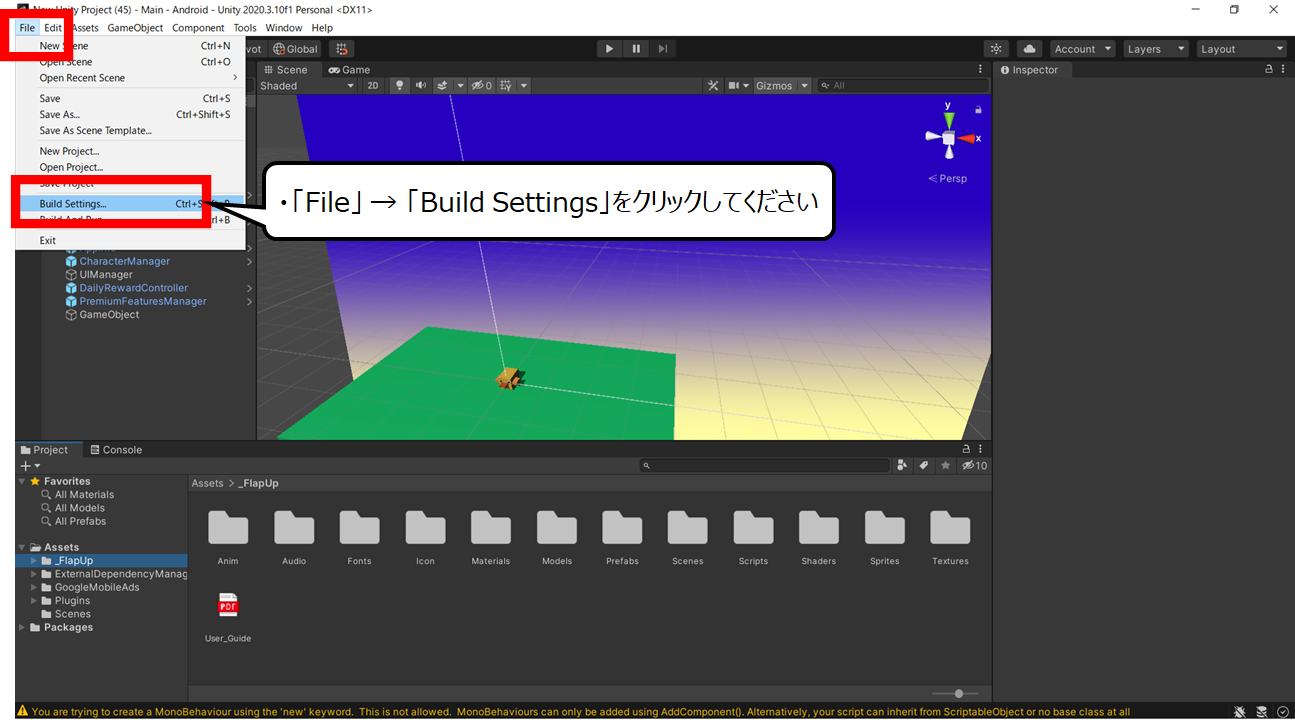1295x720 pixels.
Task: Switch to the Scene tab
Action: [x=285, y=70]
